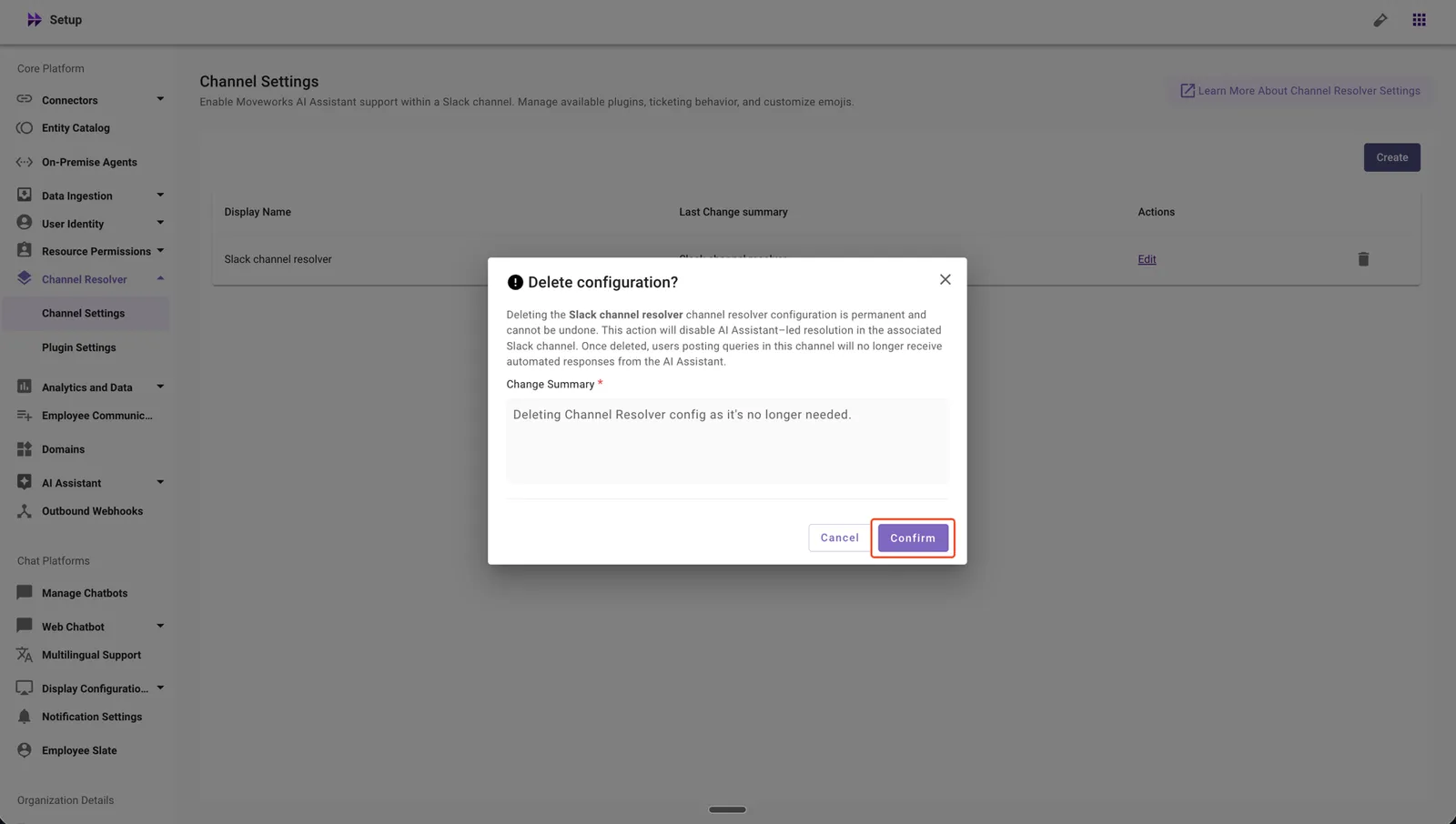Click the pencil edit icon in header

click(1380, 20)
